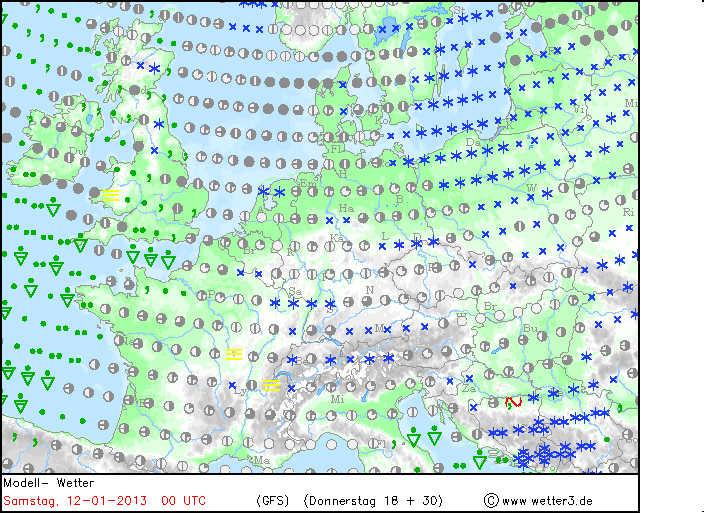
Task: Click the (Donnerstag 18 + 30) run label
Action: pos(373,500)
